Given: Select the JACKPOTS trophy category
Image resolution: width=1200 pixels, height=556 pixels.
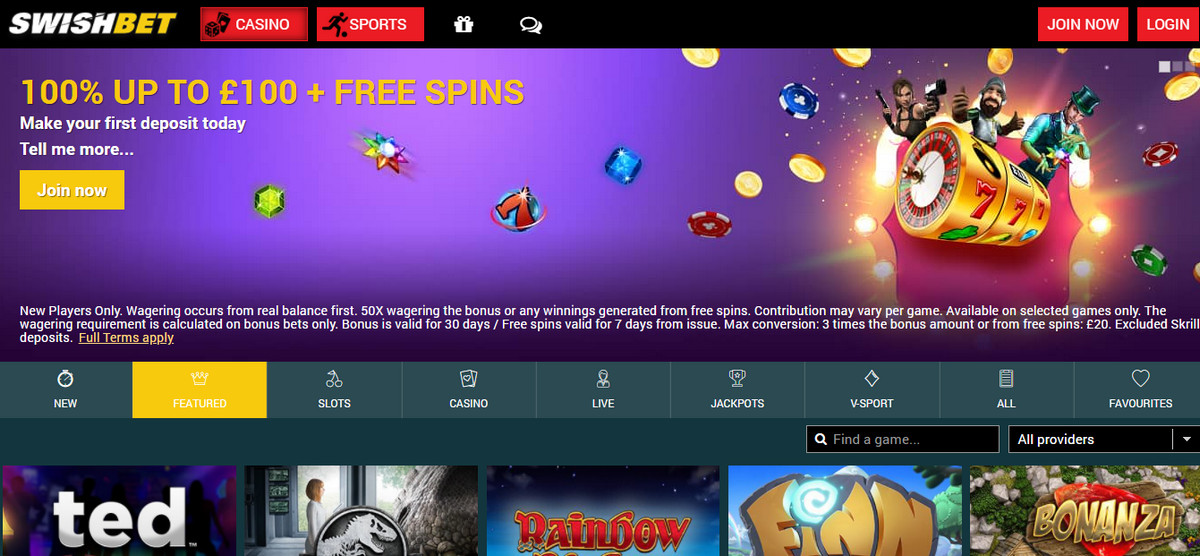Looking at the screenshot, I should coord(737,390).
